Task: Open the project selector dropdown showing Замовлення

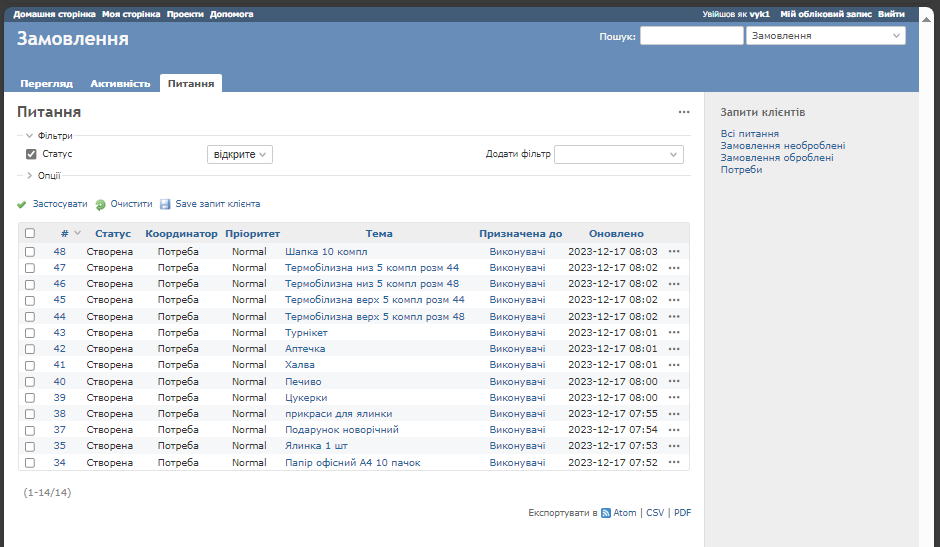Action: [x=825, y=36]
